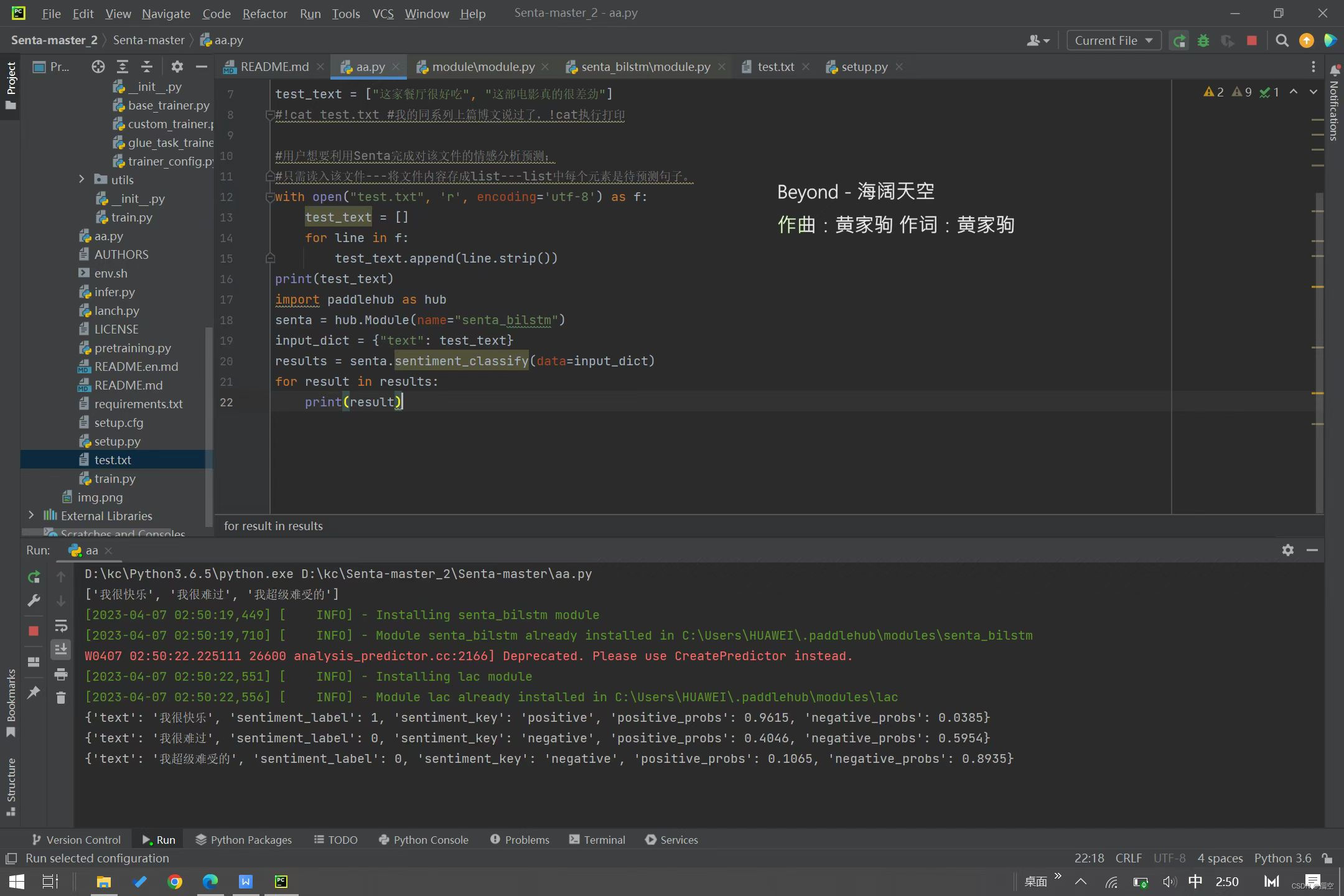Expand the utils folder in project tree
The image size is (1344, 896).
click(82, 179)
